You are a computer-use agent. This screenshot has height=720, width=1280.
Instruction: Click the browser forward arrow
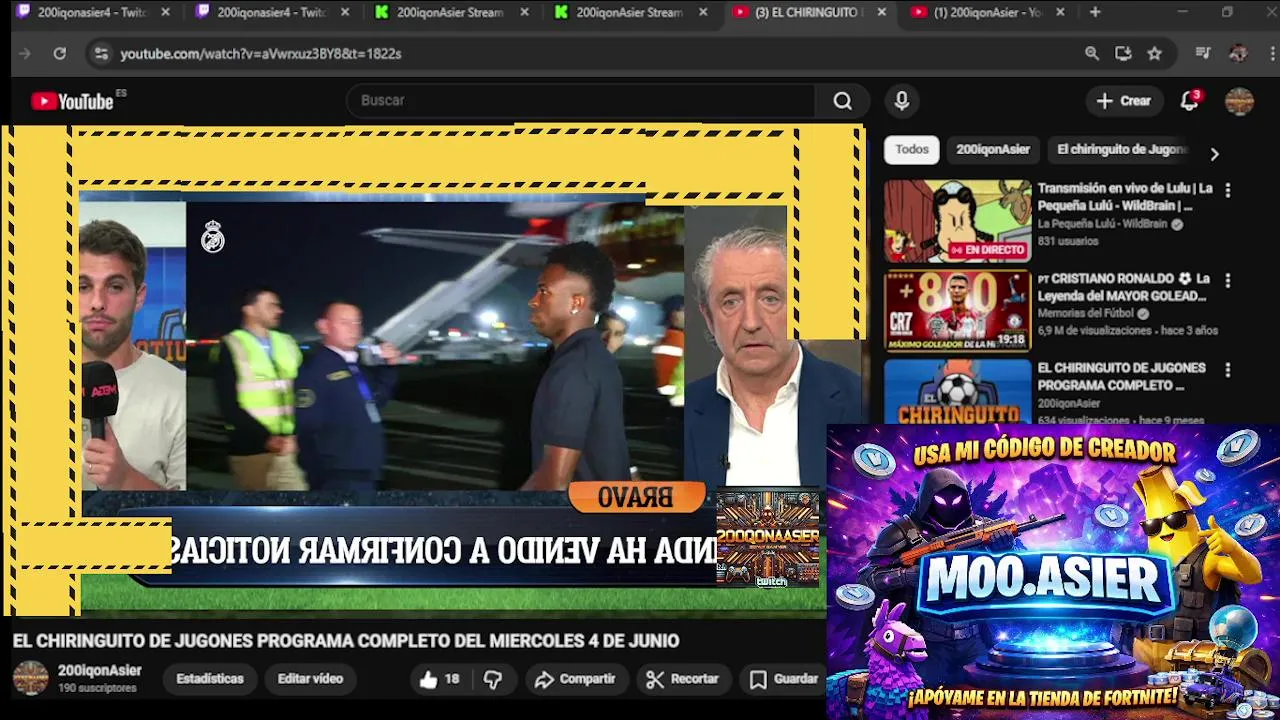(x=25, y=53)
